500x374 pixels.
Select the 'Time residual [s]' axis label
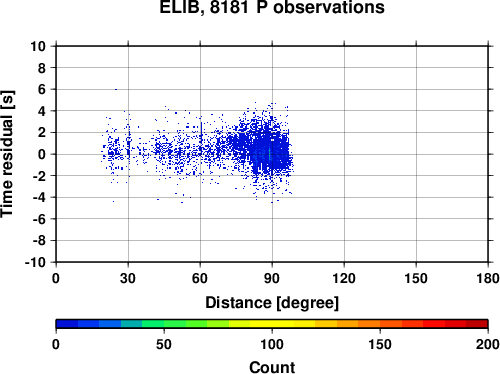[x=7, y=154]
